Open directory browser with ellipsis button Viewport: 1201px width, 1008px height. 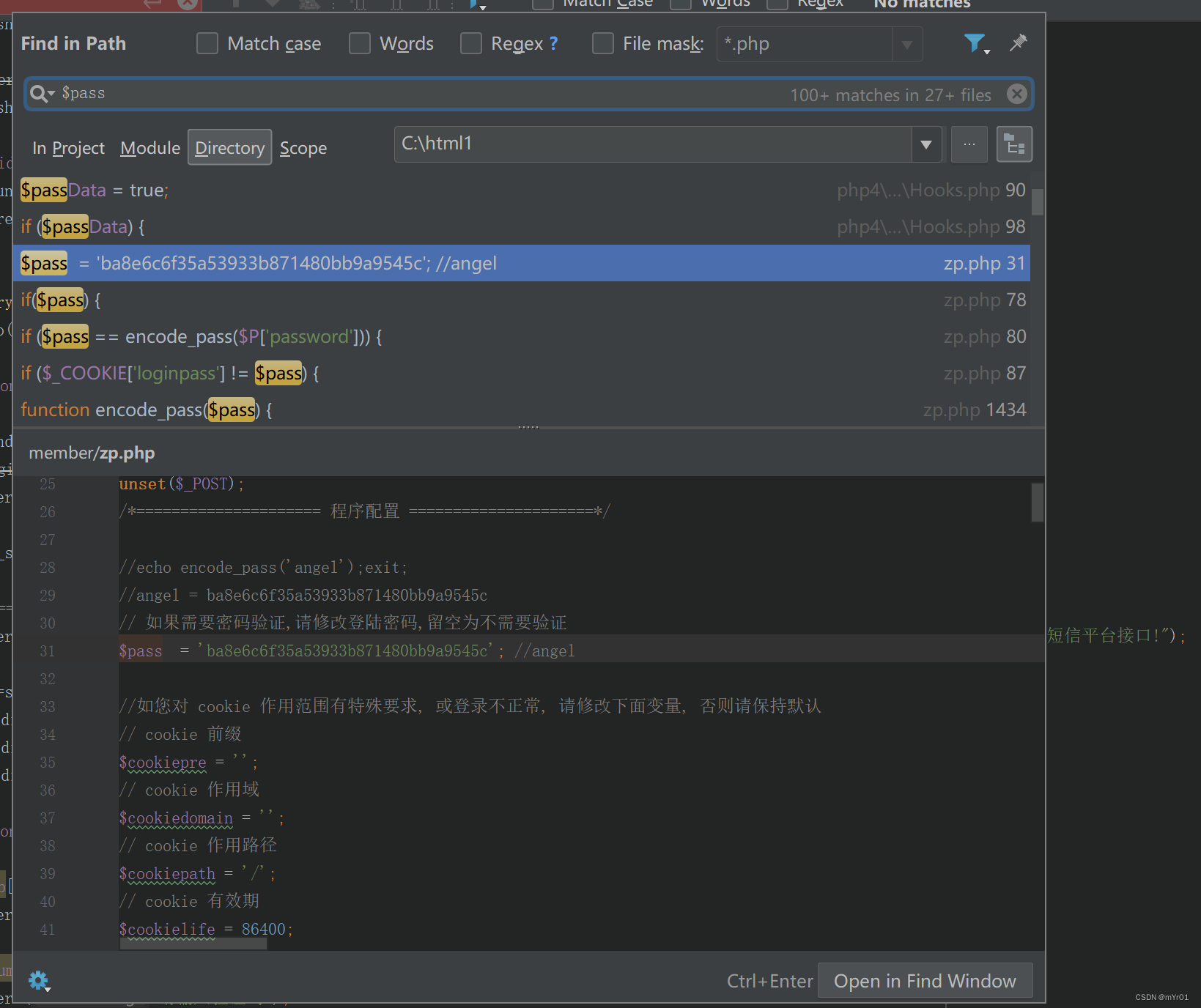pos(969,144)
